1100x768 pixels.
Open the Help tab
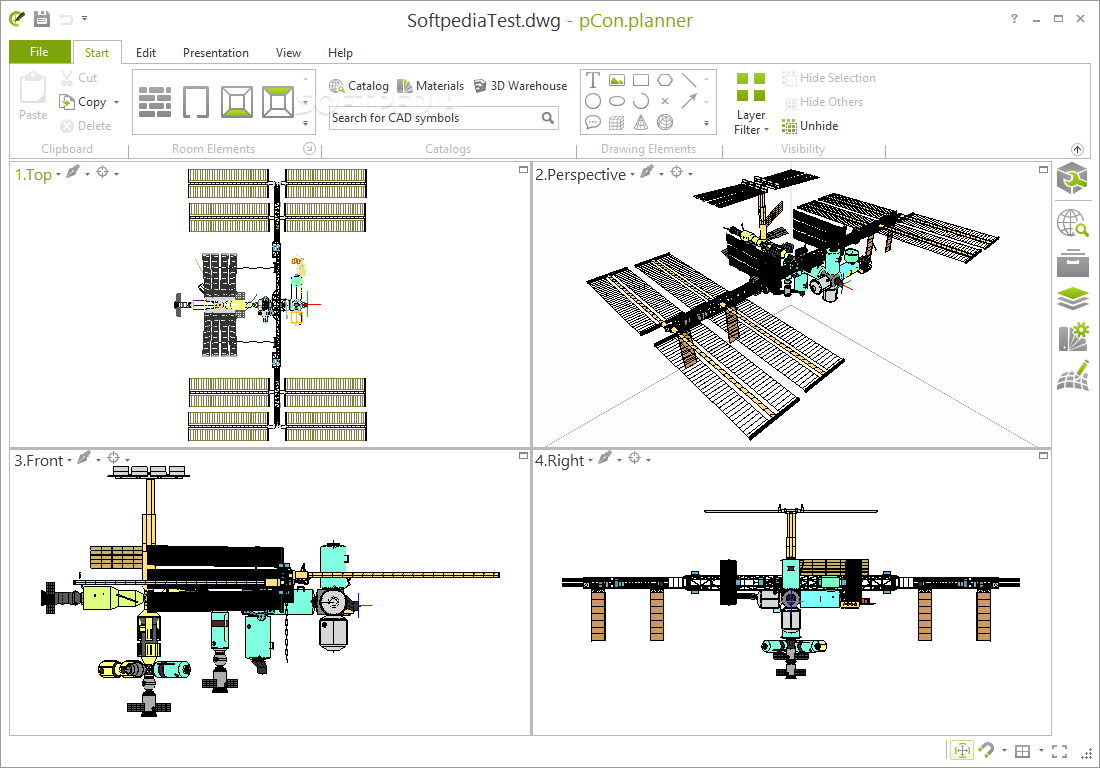pos(340,53)
